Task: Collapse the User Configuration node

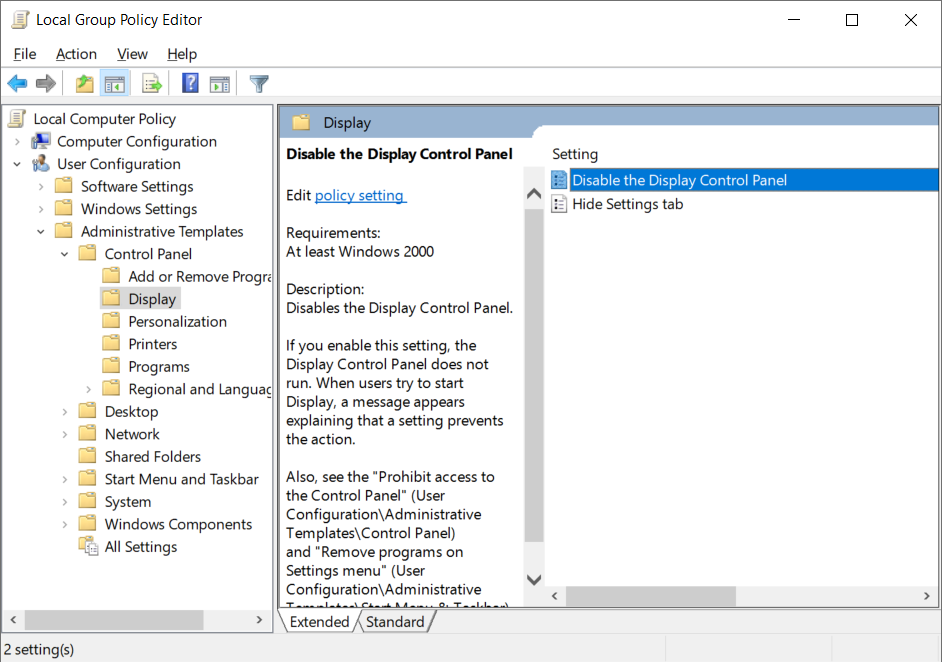Action: 17,164
